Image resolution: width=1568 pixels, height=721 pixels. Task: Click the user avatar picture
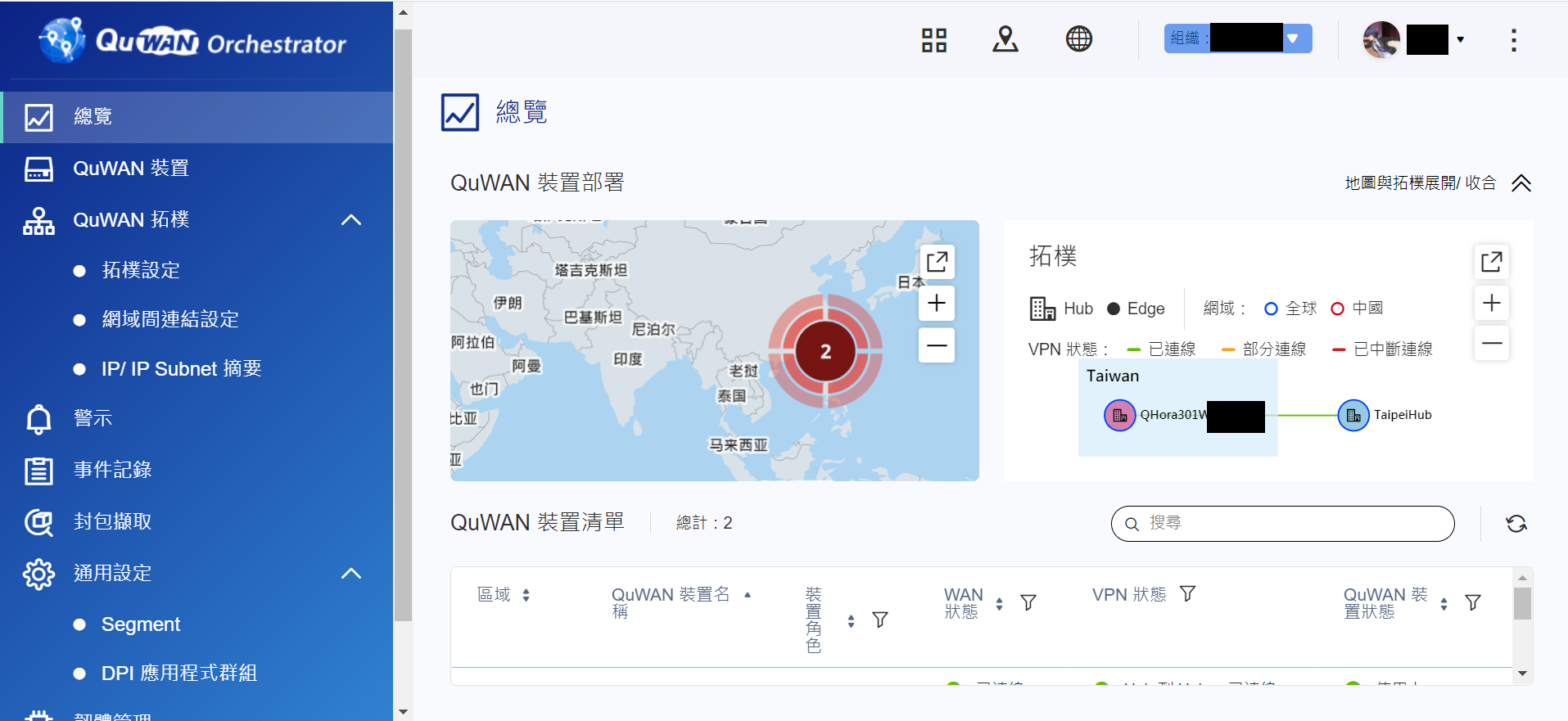coord(1381,39)
